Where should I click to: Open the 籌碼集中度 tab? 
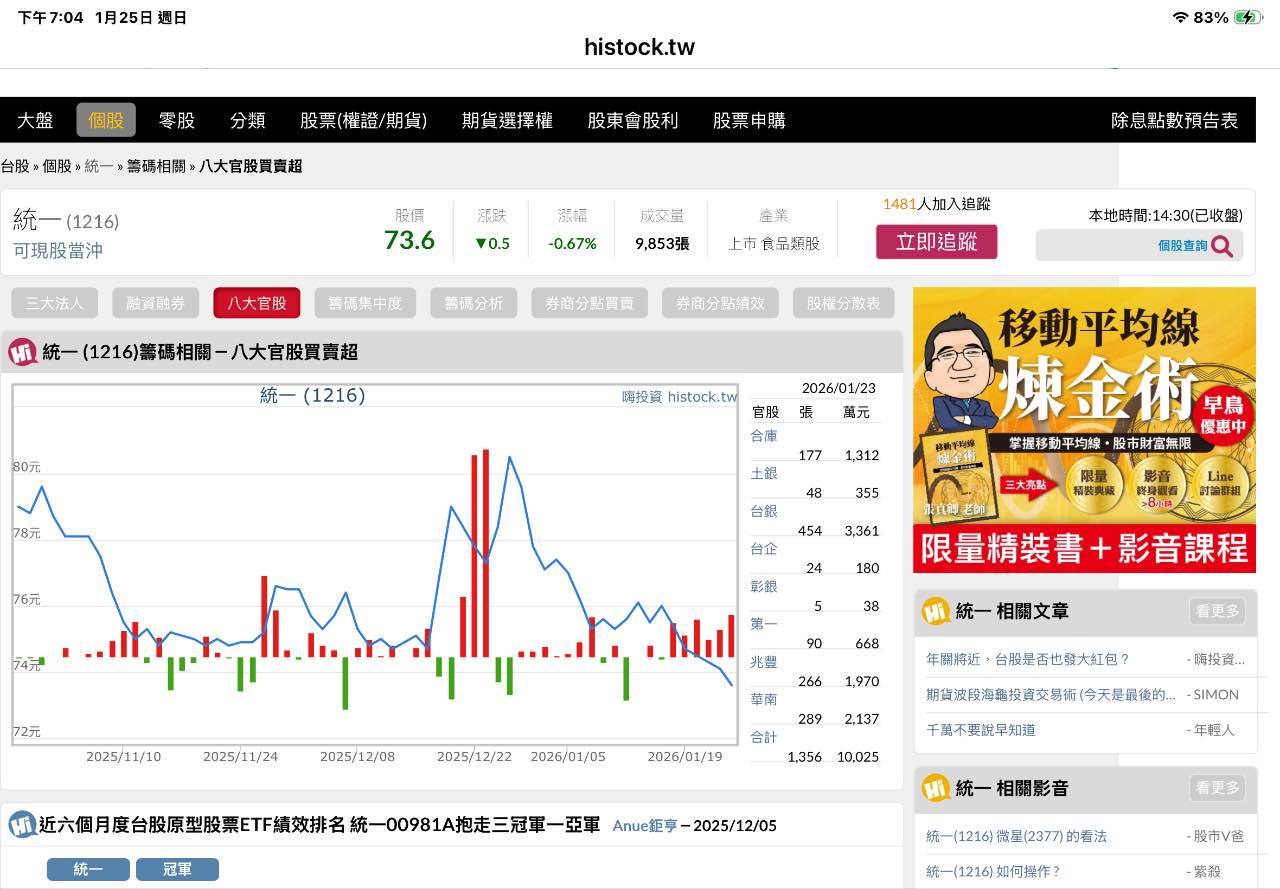coord(365,302)
